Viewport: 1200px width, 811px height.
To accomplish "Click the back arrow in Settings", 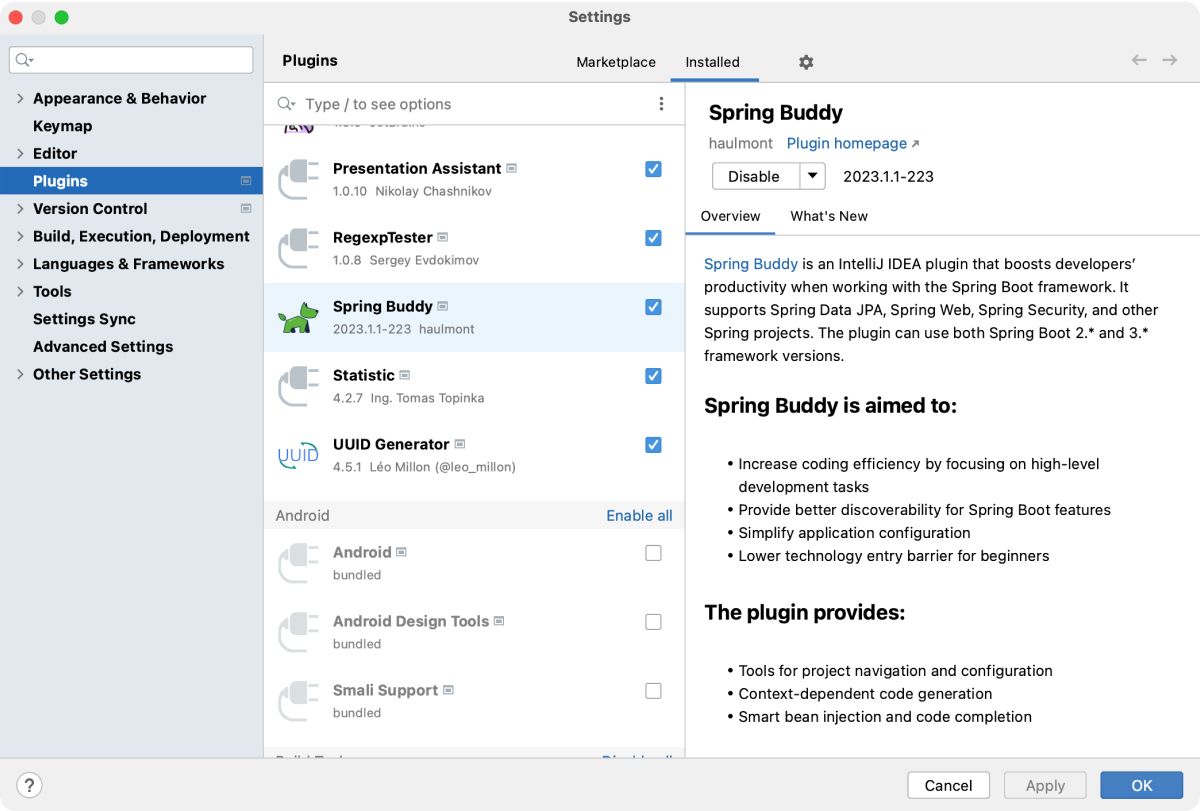I will coord(1139,60).
